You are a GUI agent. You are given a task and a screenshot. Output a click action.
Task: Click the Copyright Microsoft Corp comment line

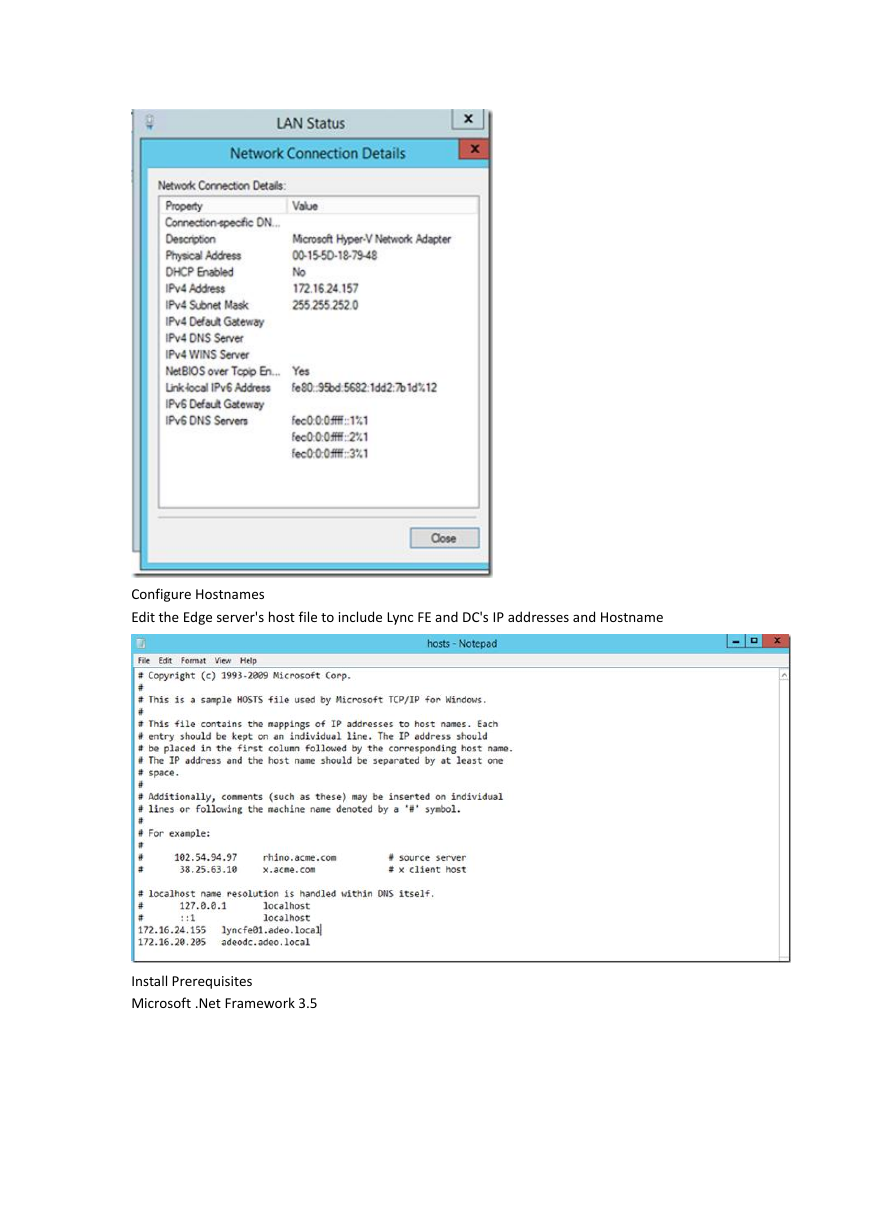coord(244,675)
